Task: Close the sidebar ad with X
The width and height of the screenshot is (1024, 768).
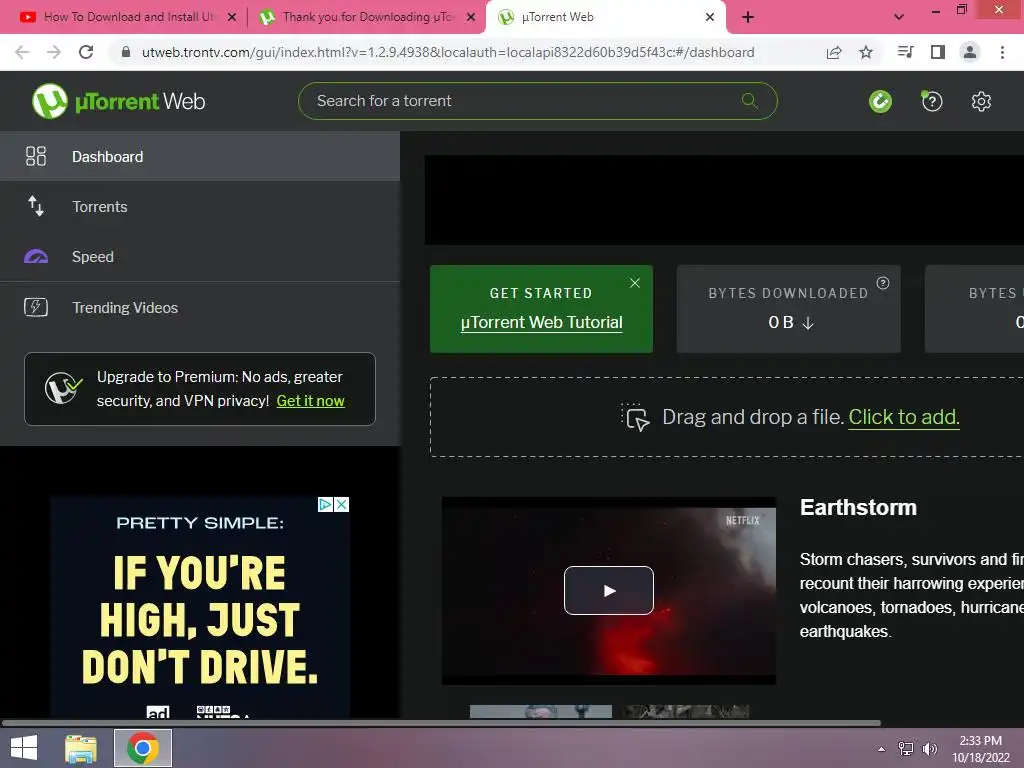Action: point(342,504)
